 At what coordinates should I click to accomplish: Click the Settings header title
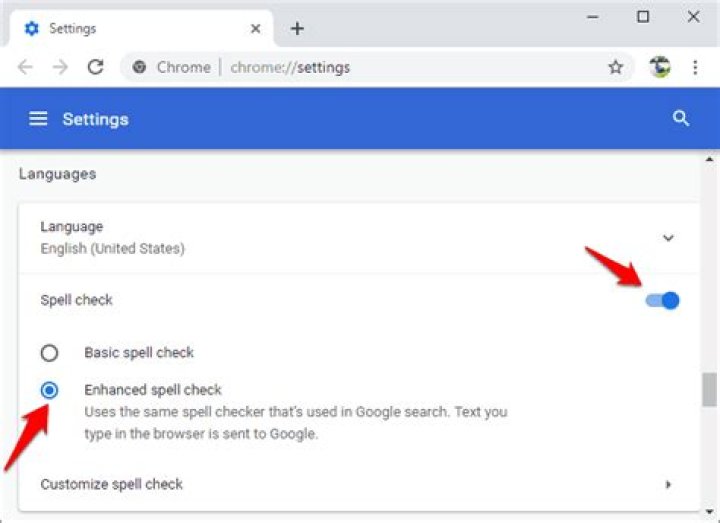(96, 119)
